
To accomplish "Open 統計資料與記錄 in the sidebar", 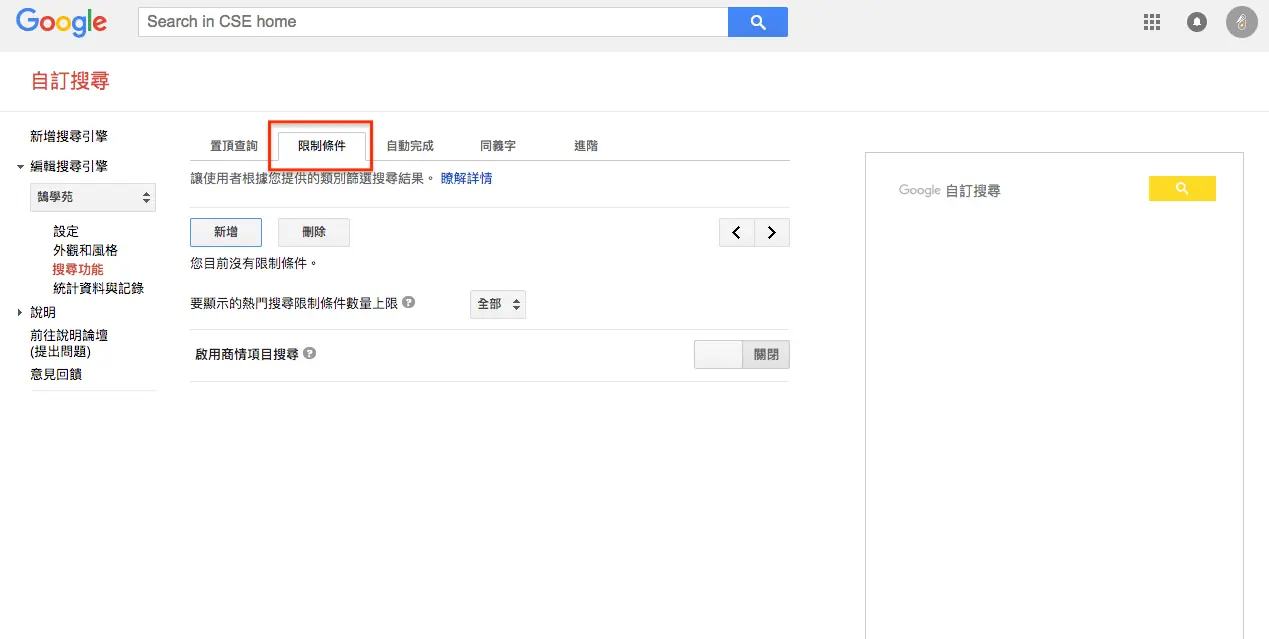I will click(x=98, y=288).
